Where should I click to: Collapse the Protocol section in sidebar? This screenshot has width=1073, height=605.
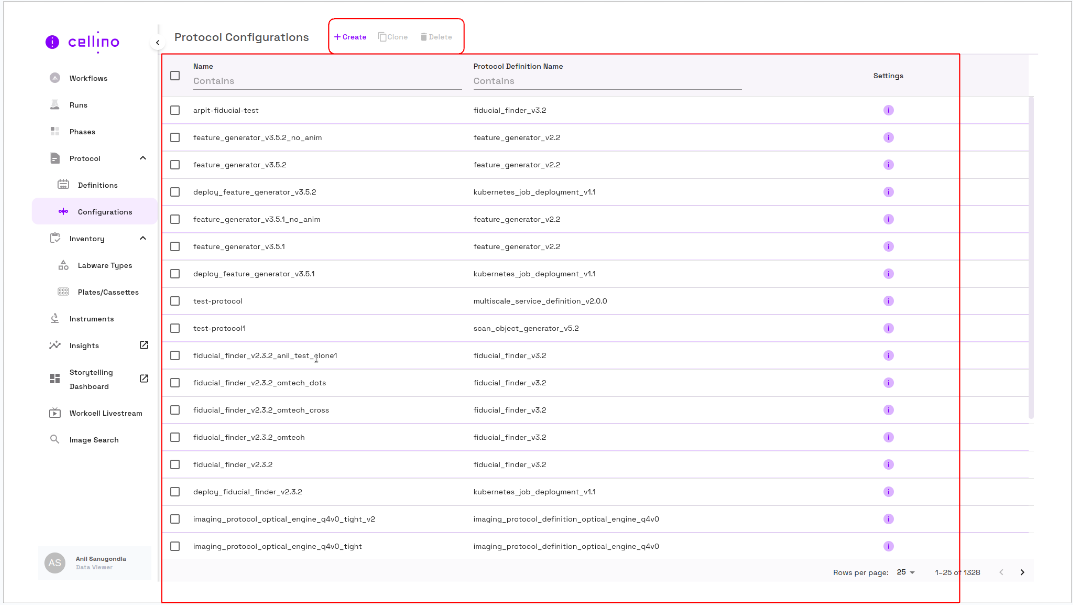143,158
